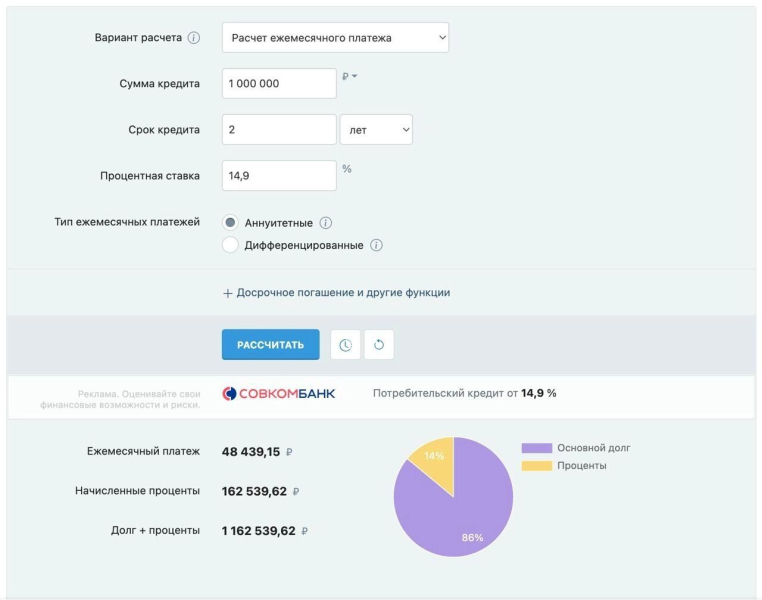Click the purple Основной долг legend swatch
762x600 pixels.
[x=536, y=448]
